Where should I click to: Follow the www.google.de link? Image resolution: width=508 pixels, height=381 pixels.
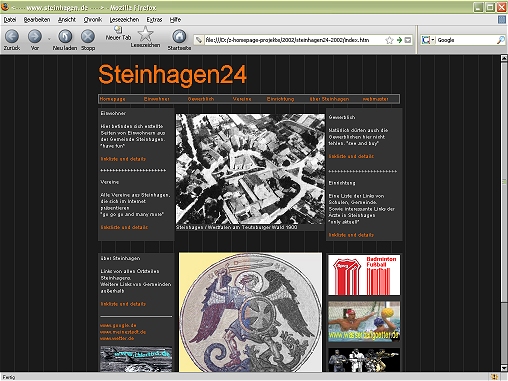point(118,325)
